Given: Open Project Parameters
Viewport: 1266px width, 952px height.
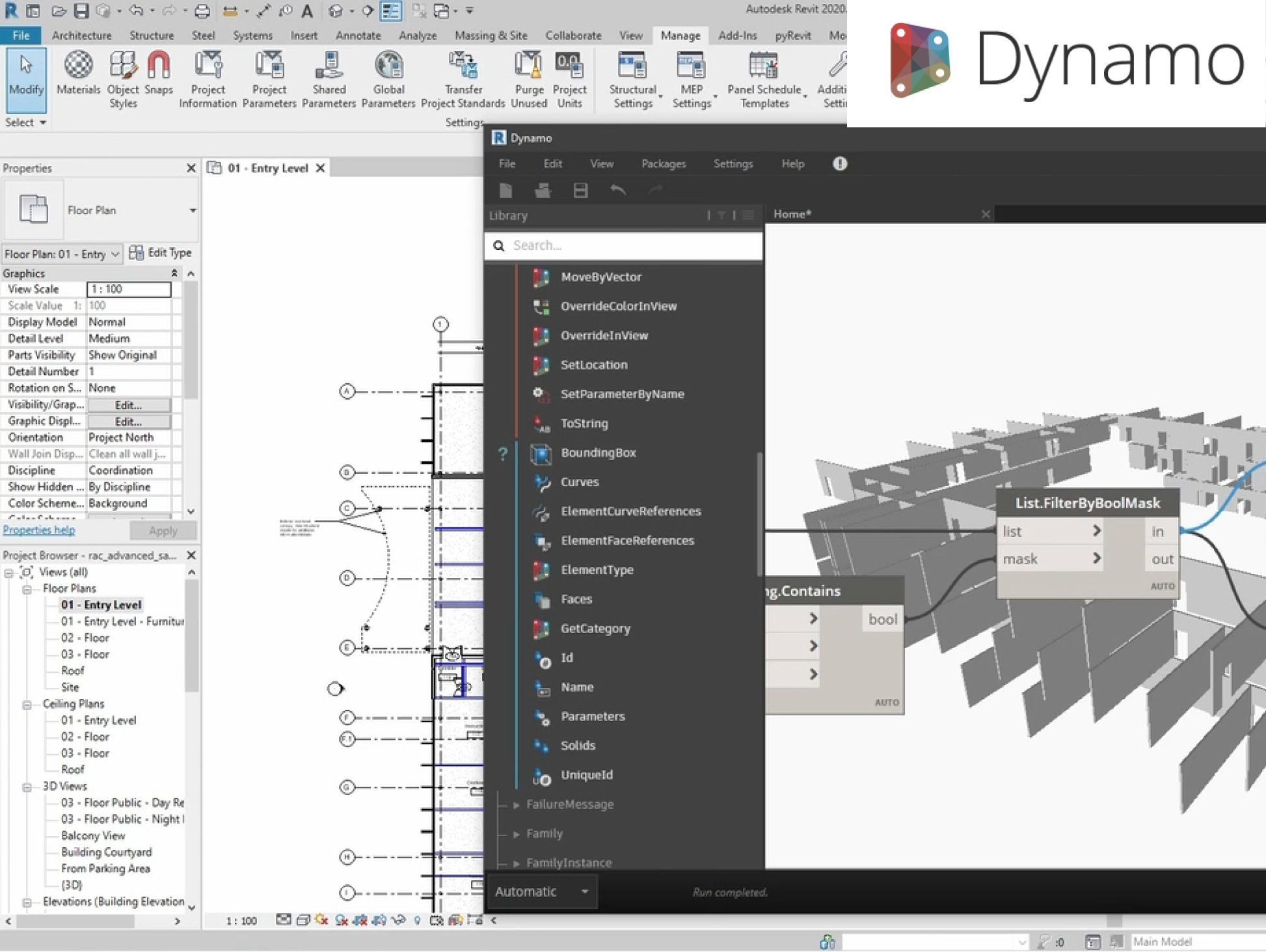Looking at the screenshot, I should click(269, 79).
